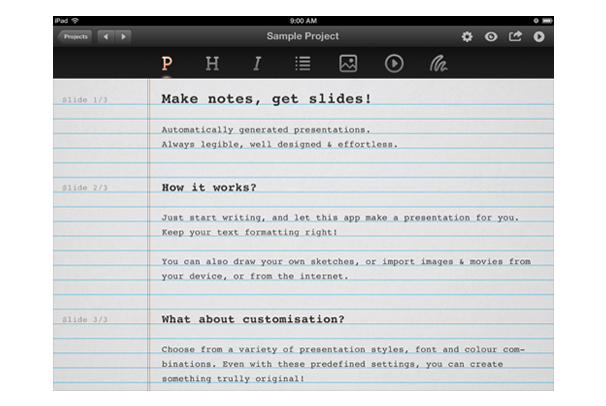Image resolution: width=606 pixels, height=406 pixels.
Task: Toggle italic text formatting
Action: pos(257,63)
